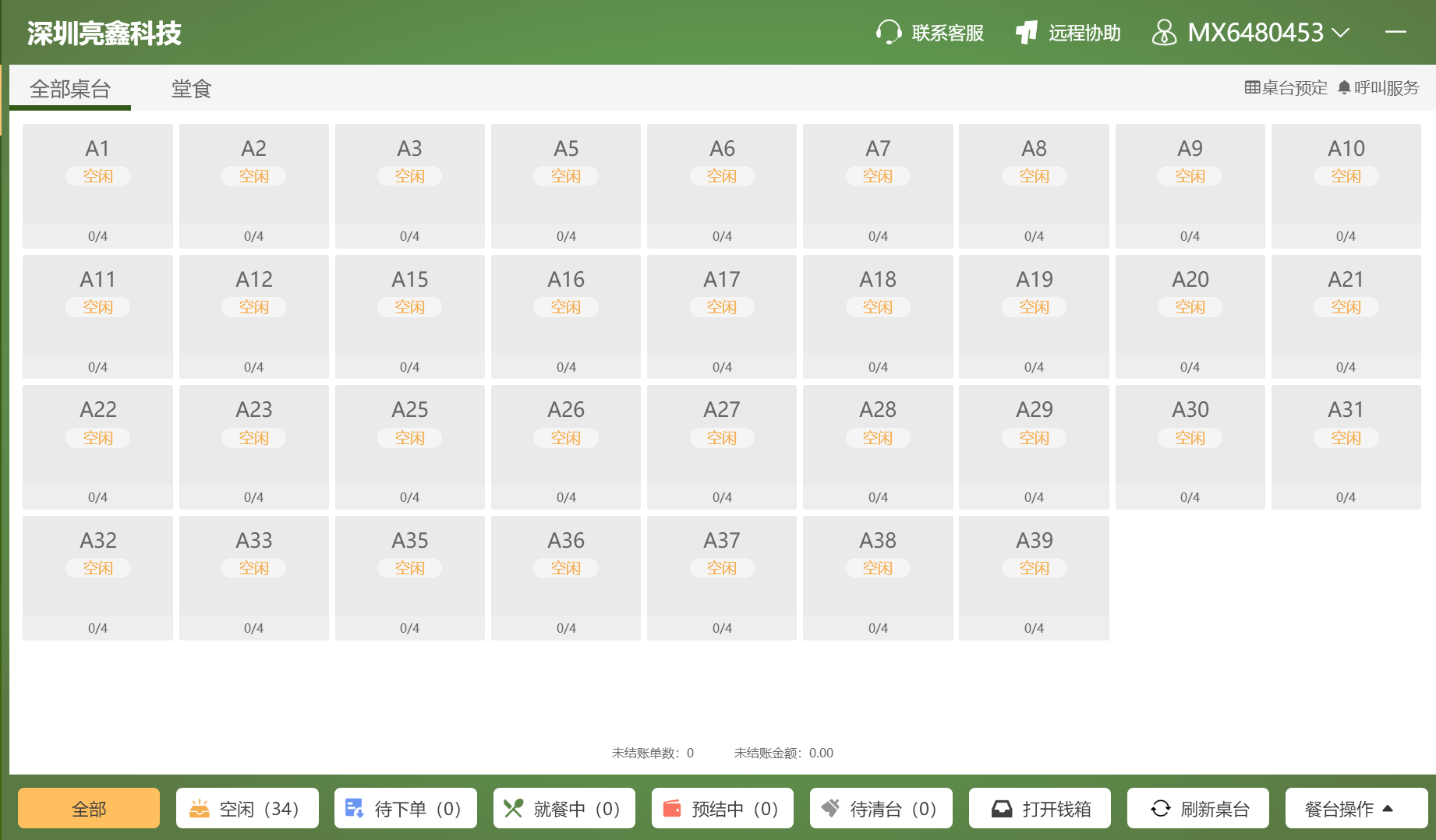Click the call service bell icon
The image size is (1436, 840).
[1344, 87]
